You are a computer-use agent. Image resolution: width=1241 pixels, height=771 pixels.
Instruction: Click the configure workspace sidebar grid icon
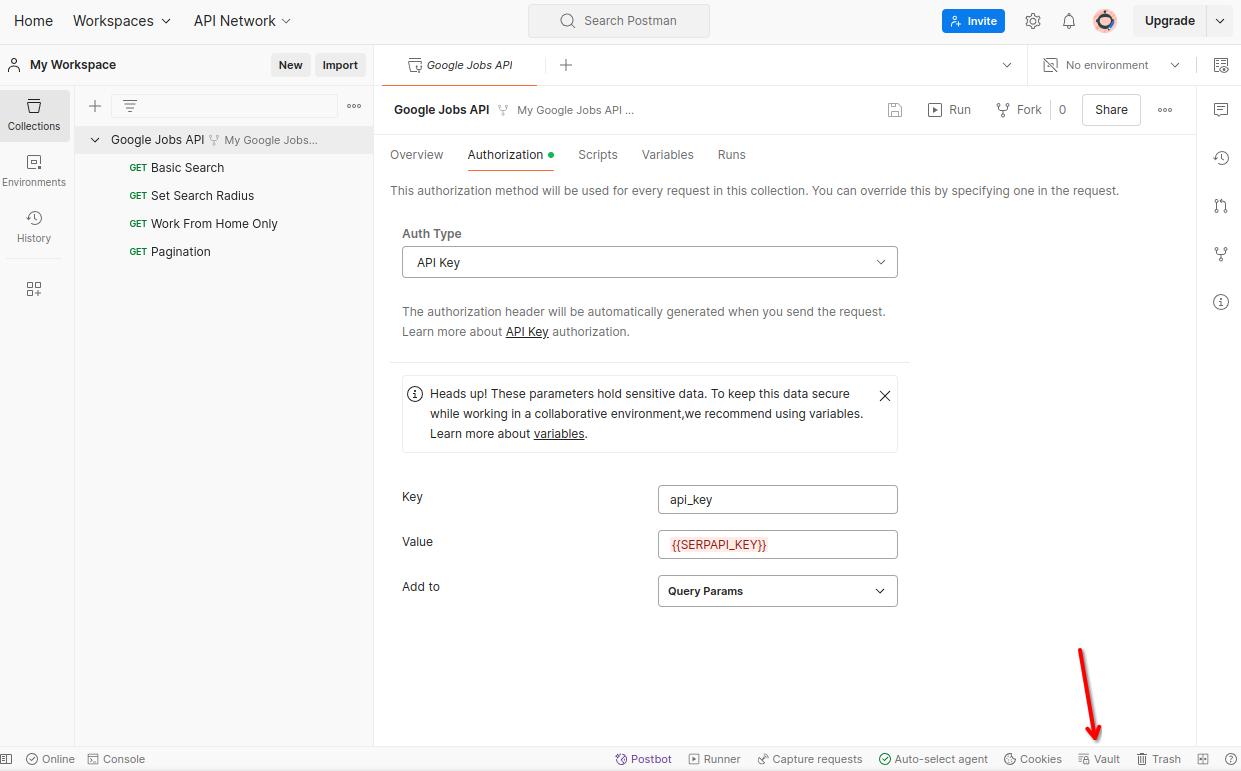coord(34,289)
